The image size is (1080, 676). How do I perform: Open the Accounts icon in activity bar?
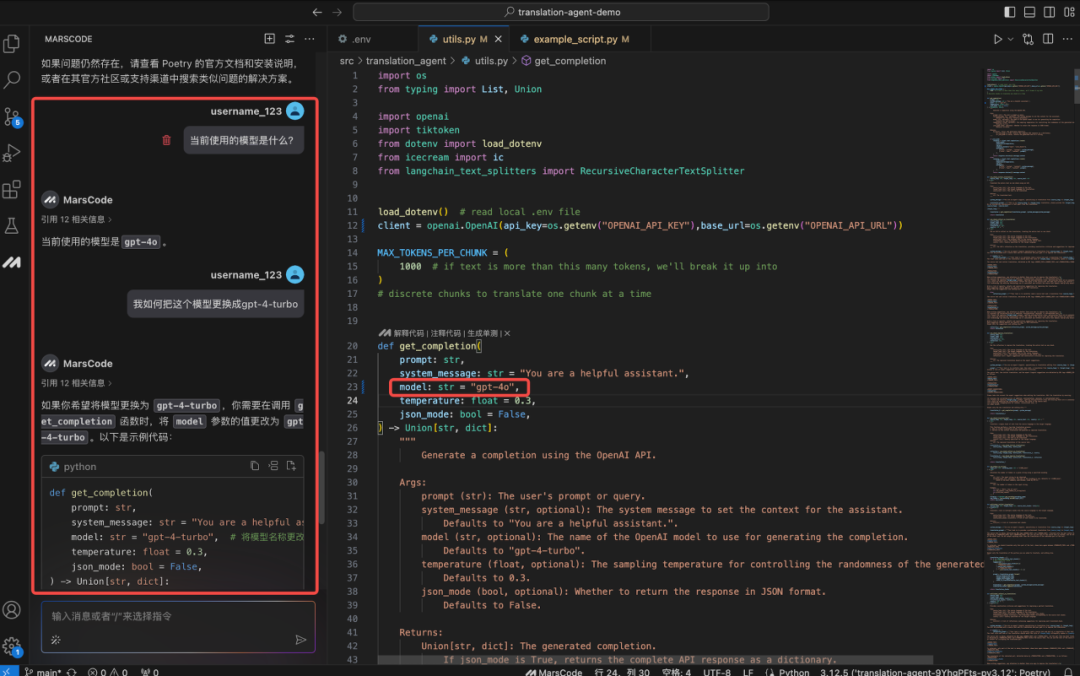12,610
